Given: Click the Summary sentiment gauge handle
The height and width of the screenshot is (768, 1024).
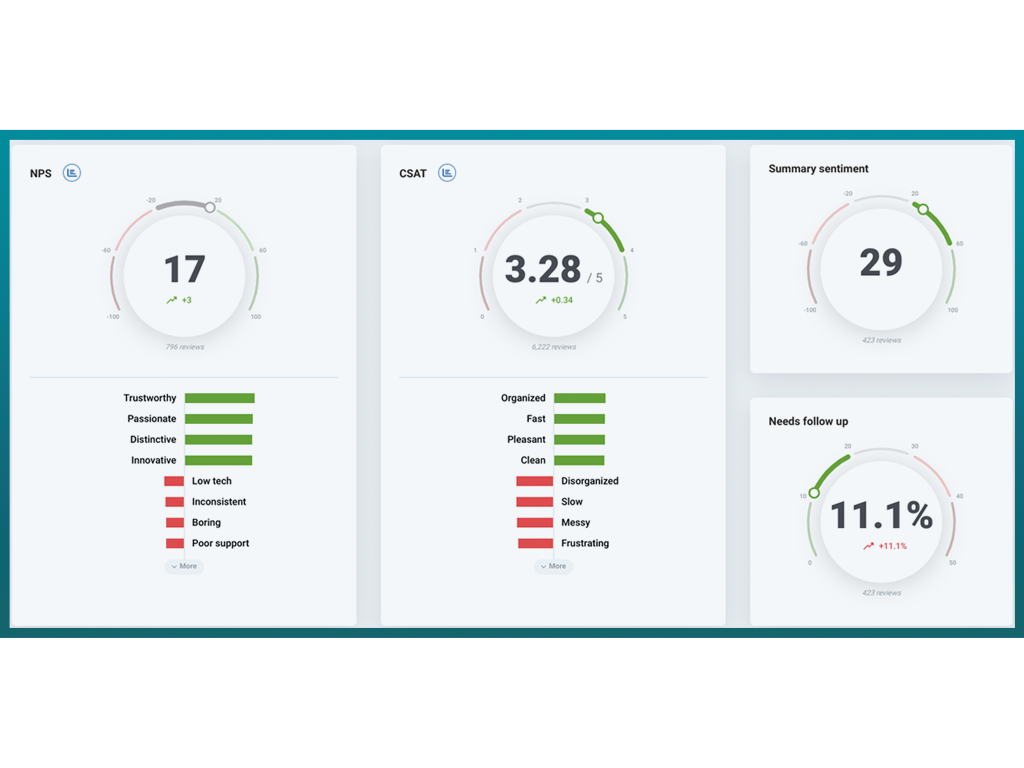Looking at the screenshot, I should tap(923, 210).
